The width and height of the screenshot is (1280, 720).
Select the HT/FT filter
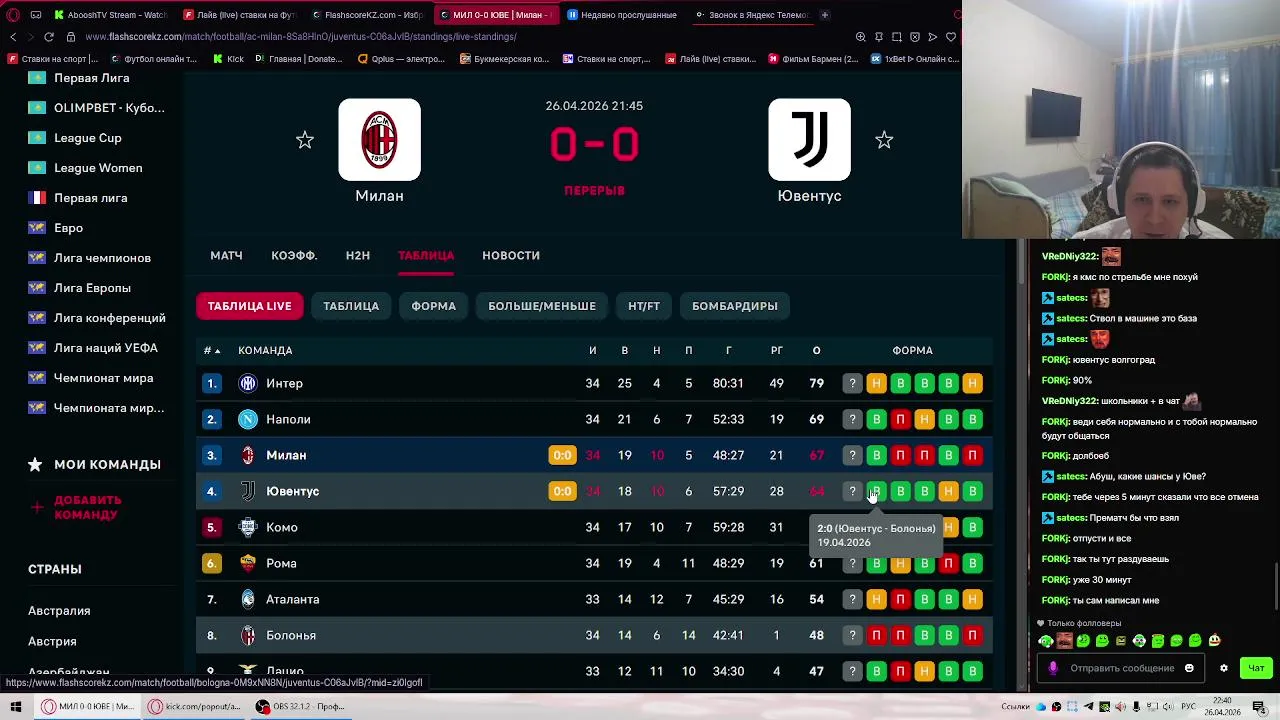644,306
